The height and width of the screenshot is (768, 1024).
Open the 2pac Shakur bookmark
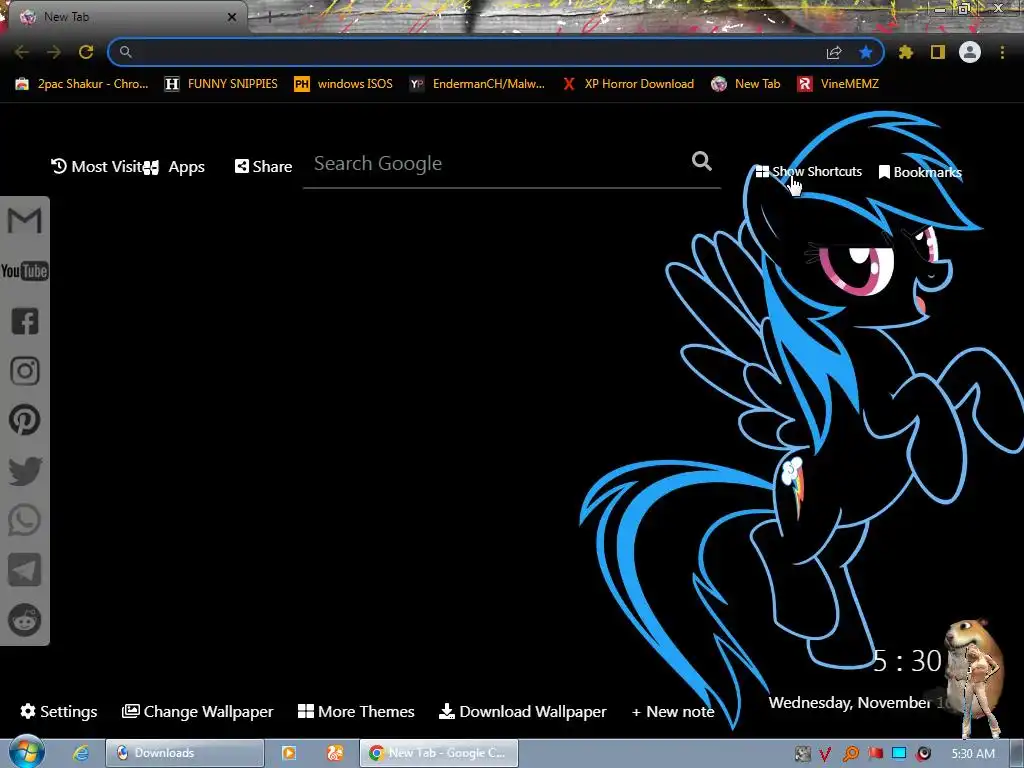coord(82,84)
